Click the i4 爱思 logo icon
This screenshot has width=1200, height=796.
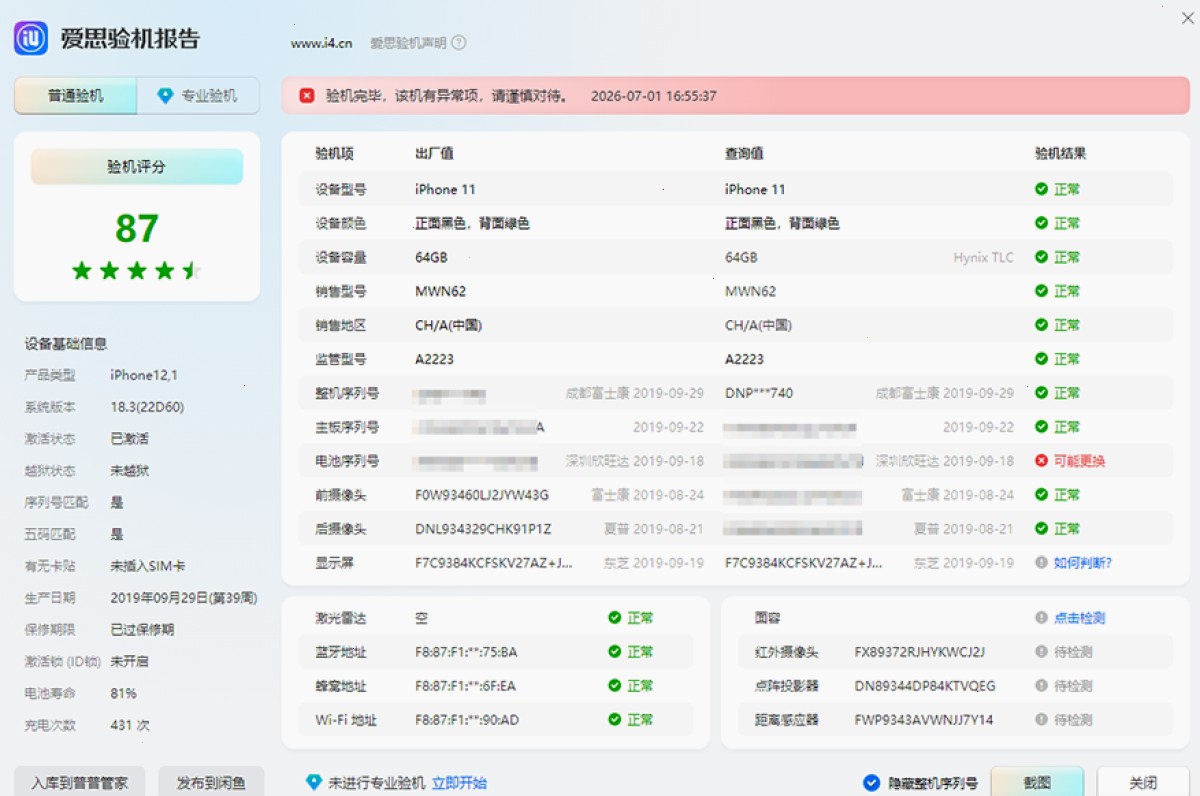tap(31, 38)
